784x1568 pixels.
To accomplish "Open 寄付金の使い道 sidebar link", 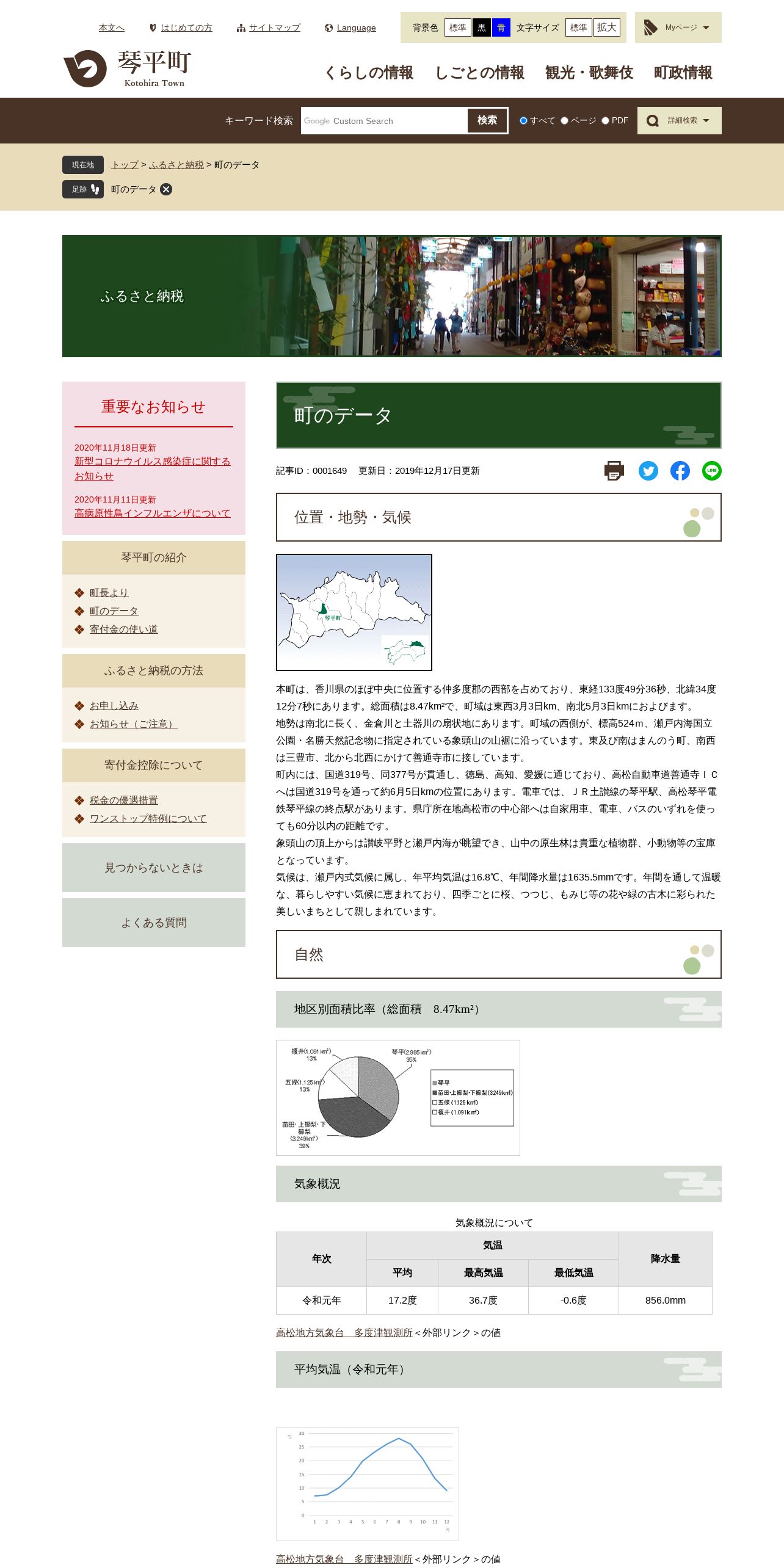I will pos(124,630).
